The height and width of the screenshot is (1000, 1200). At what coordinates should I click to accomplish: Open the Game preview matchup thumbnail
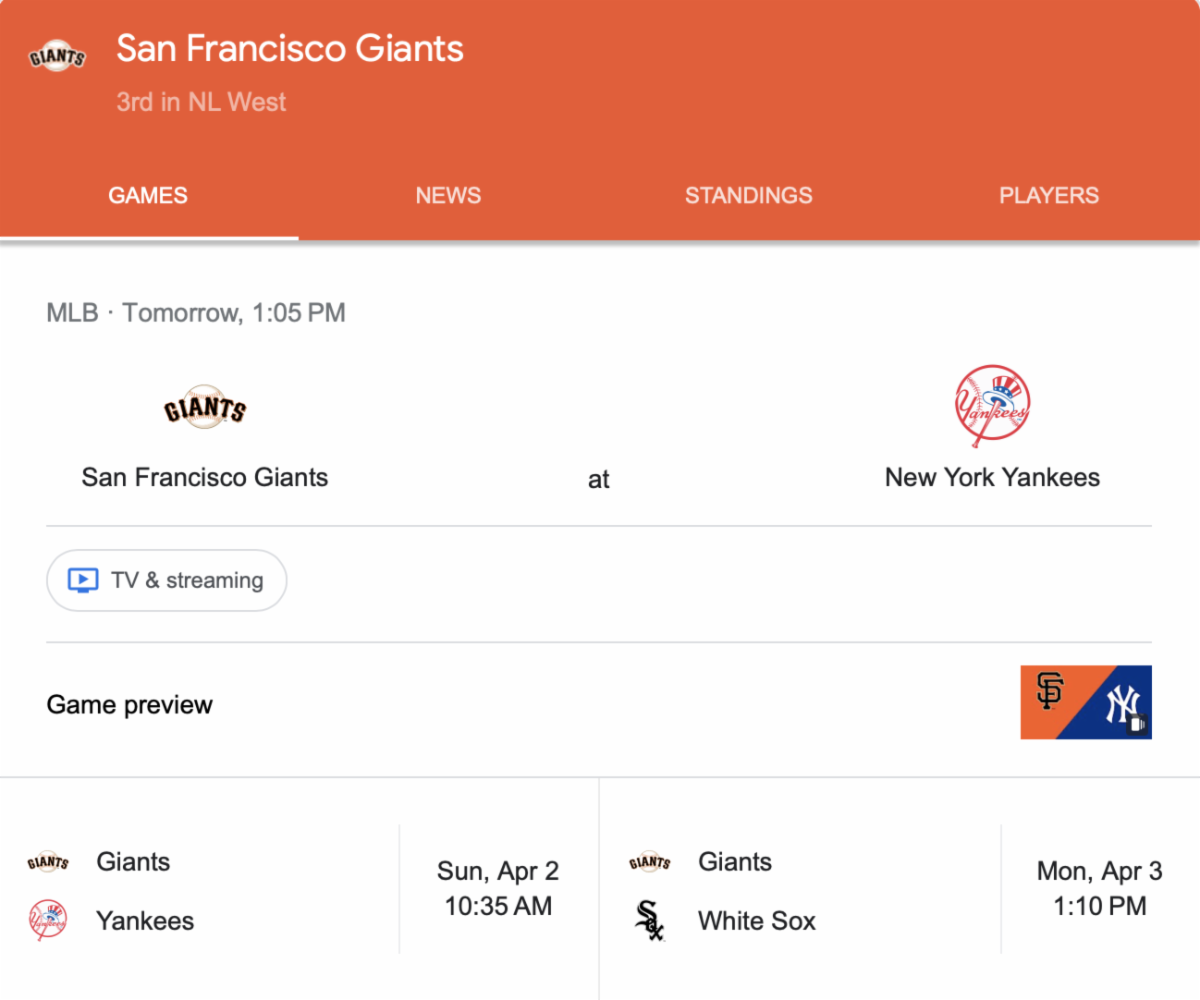[1085, 702]
